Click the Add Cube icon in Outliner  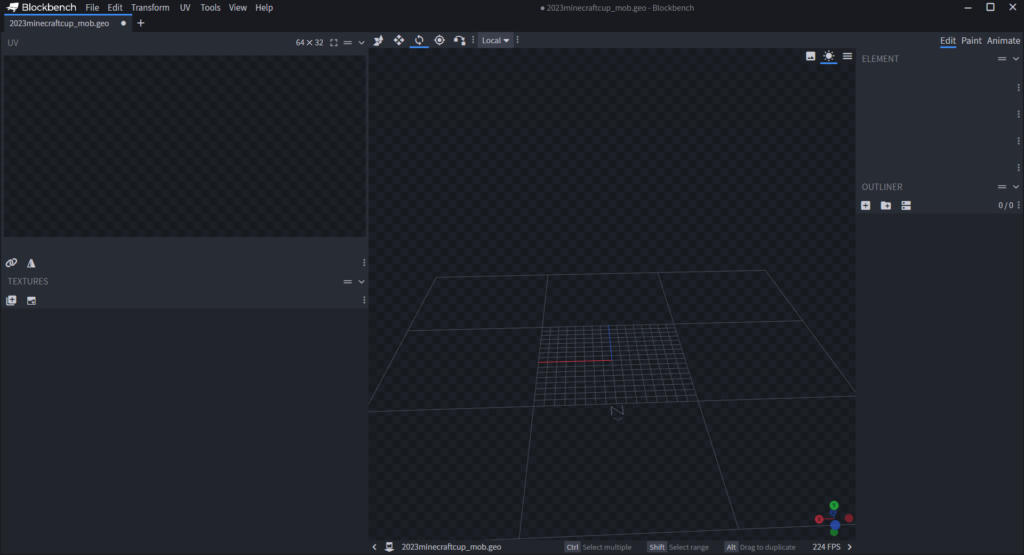(x=866, y=205)
